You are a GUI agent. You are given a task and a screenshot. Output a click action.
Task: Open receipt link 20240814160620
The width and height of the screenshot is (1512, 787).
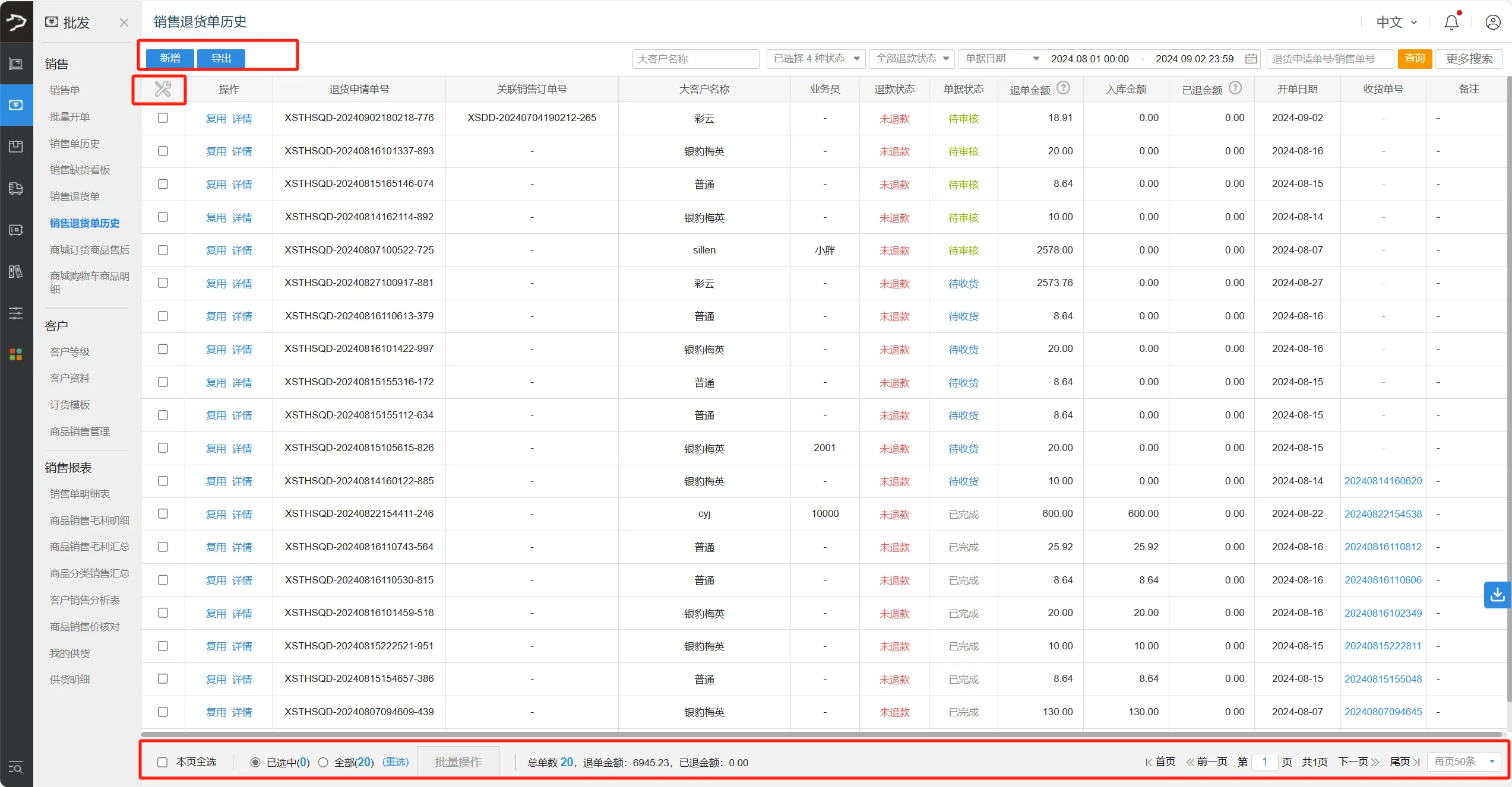1383,481
